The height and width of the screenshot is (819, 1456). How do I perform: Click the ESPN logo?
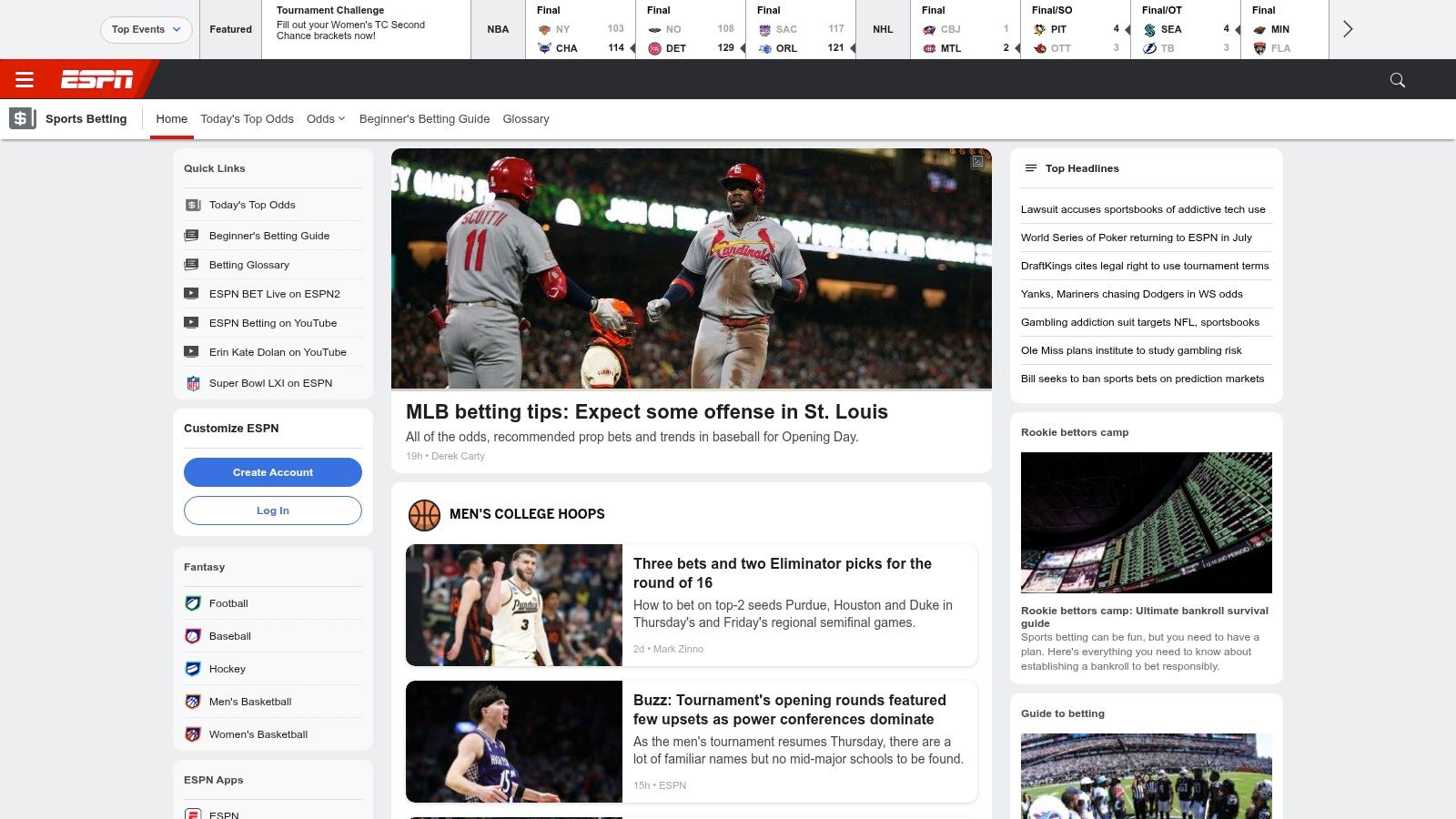(96, 80)
